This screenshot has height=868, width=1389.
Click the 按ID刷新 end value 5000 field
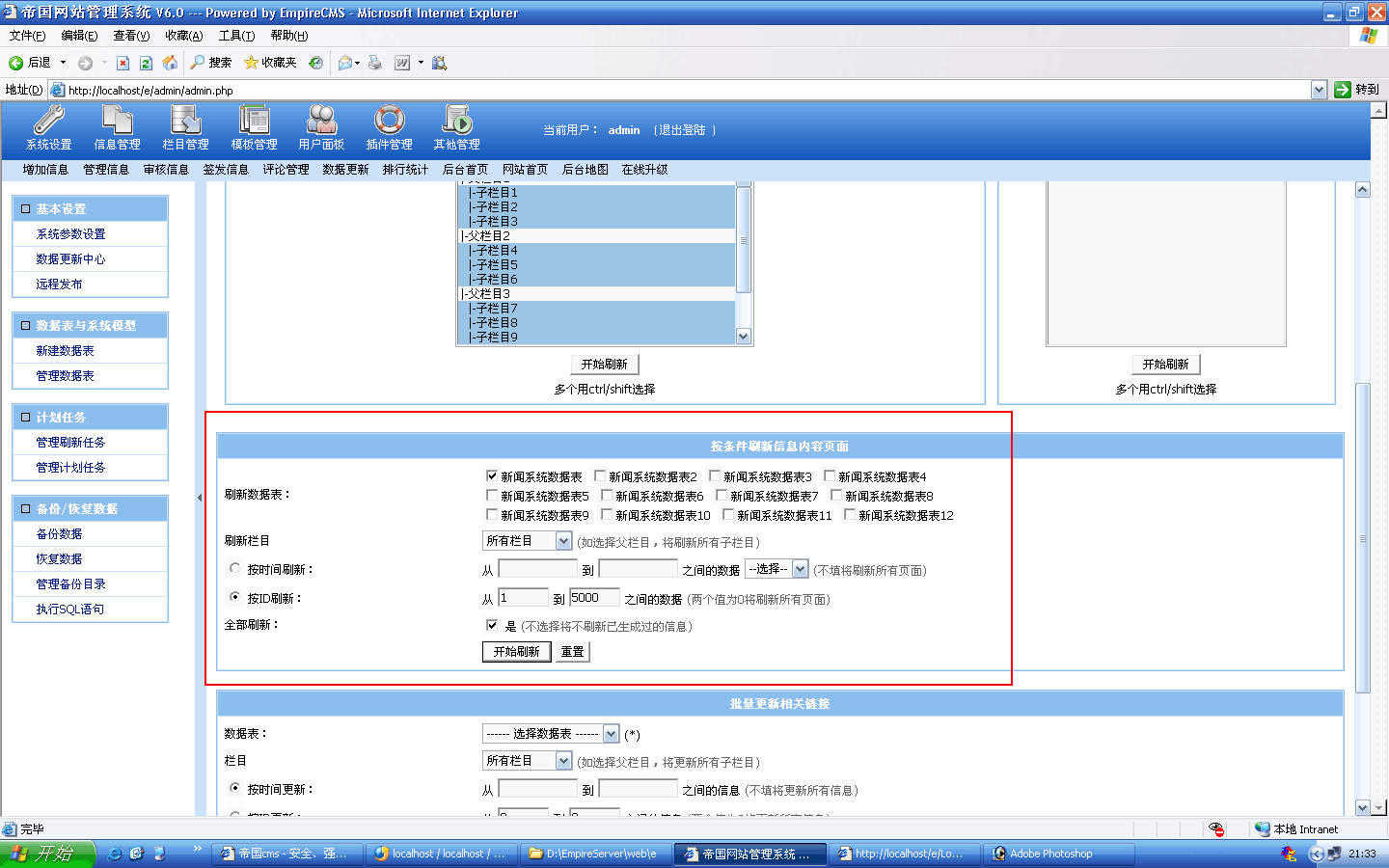point(594,598)
